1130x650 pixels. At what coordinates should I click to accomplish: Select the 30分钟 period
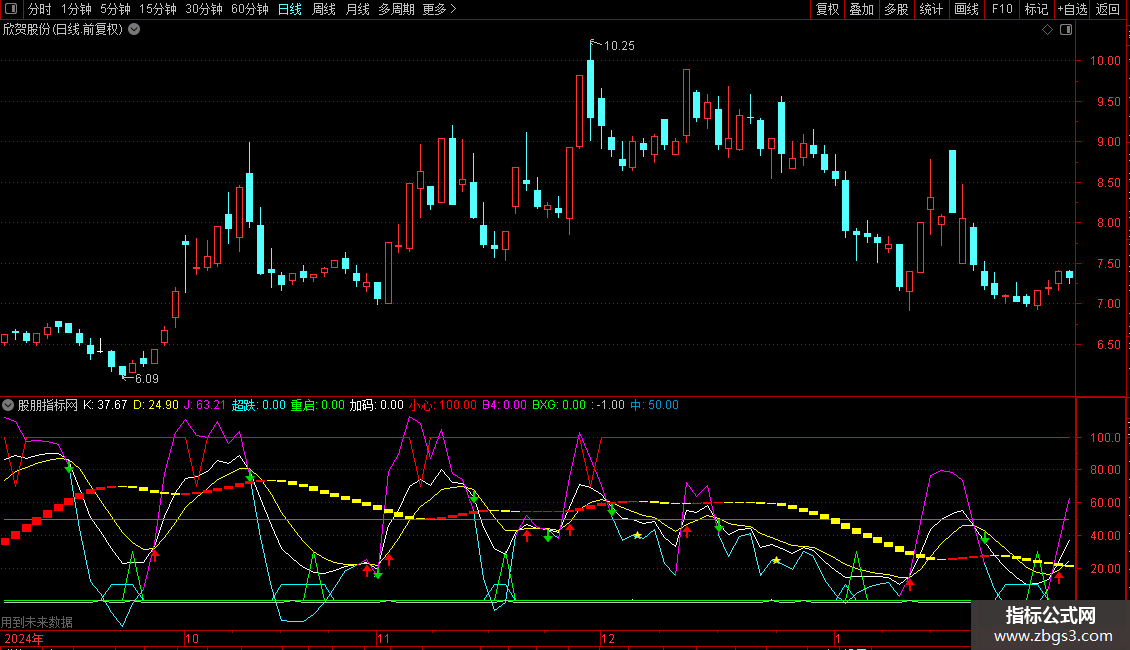click(x=204, y=9)
